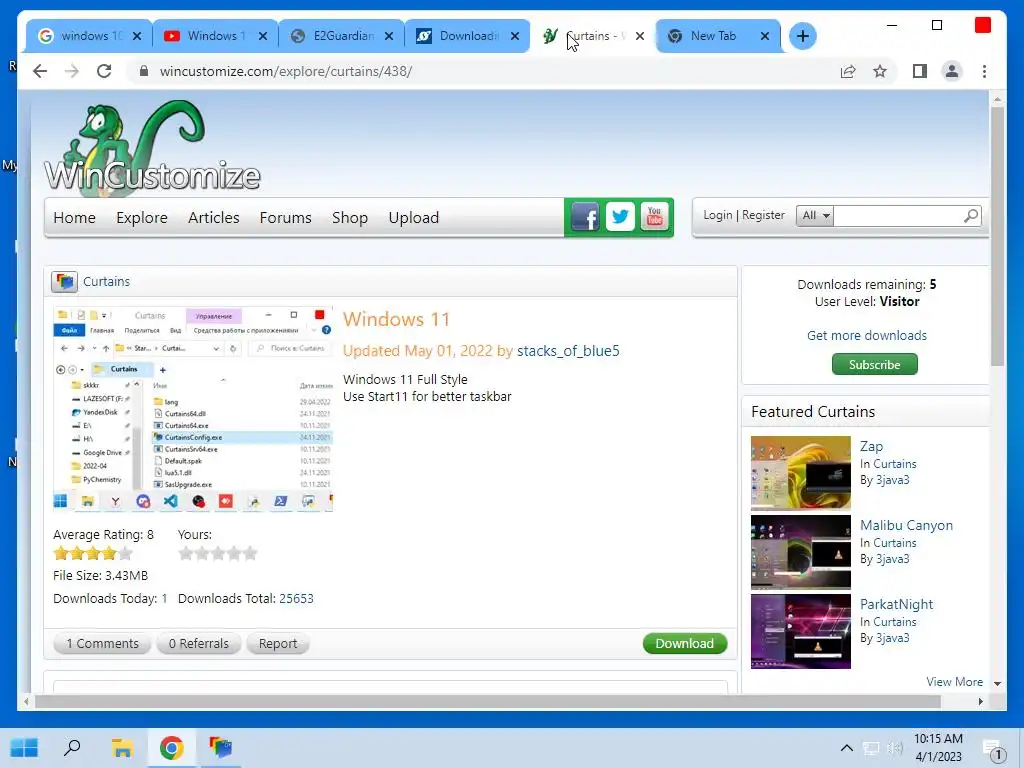Open the Upload menu item
The width and height of the screenshot is (1024, 768).
(413, 217)
